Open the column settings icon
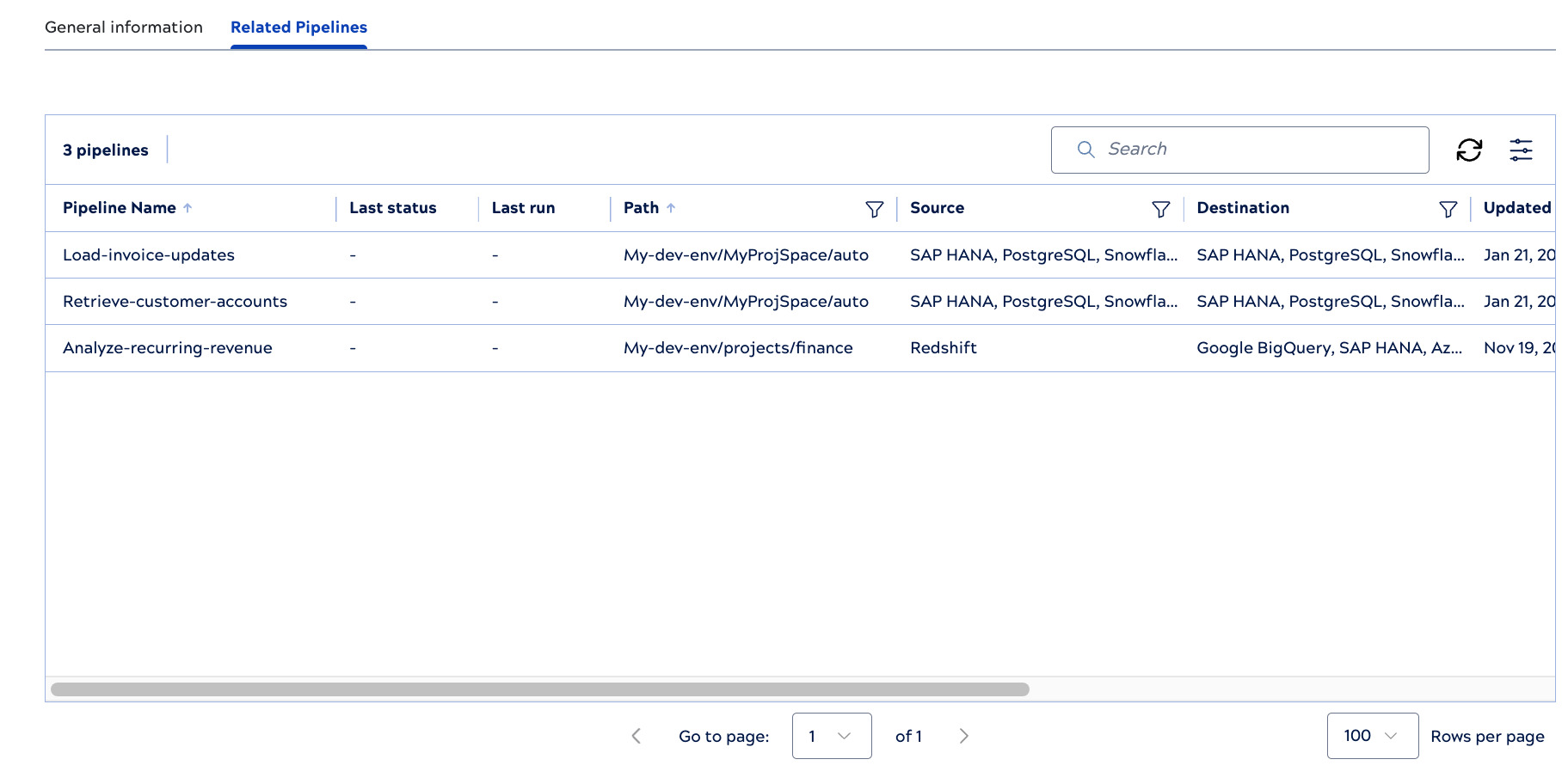 pyautogui.click(x=1521, y=150)
